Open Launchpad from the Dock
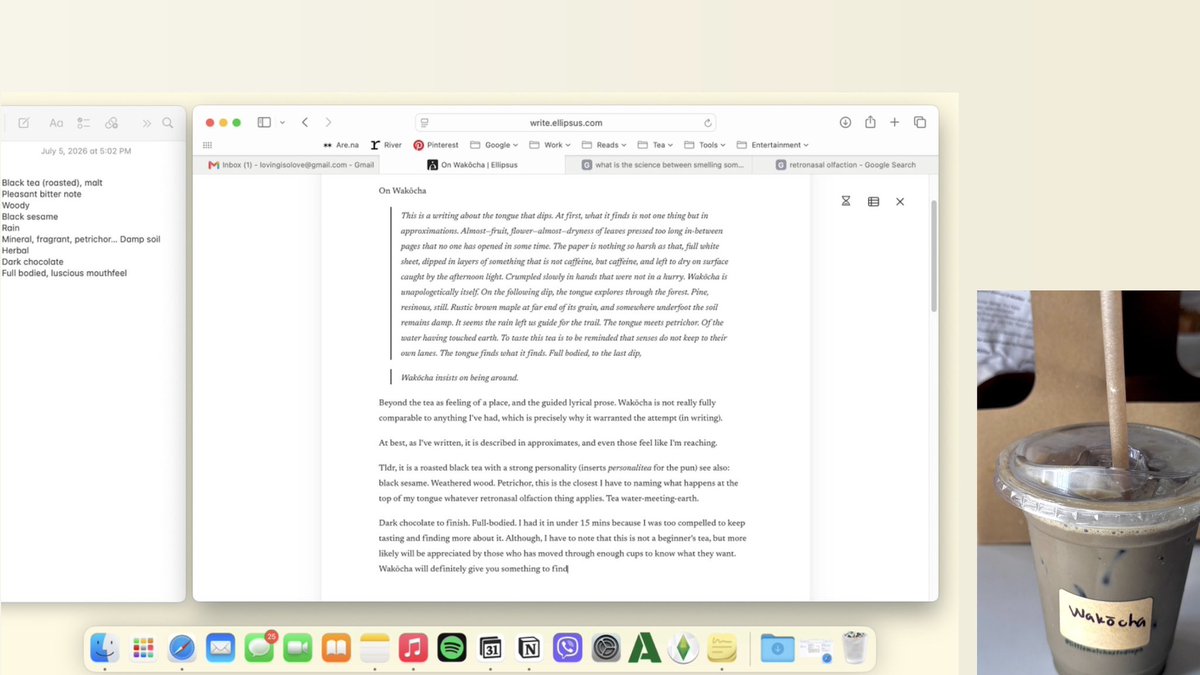 [143, 648]
